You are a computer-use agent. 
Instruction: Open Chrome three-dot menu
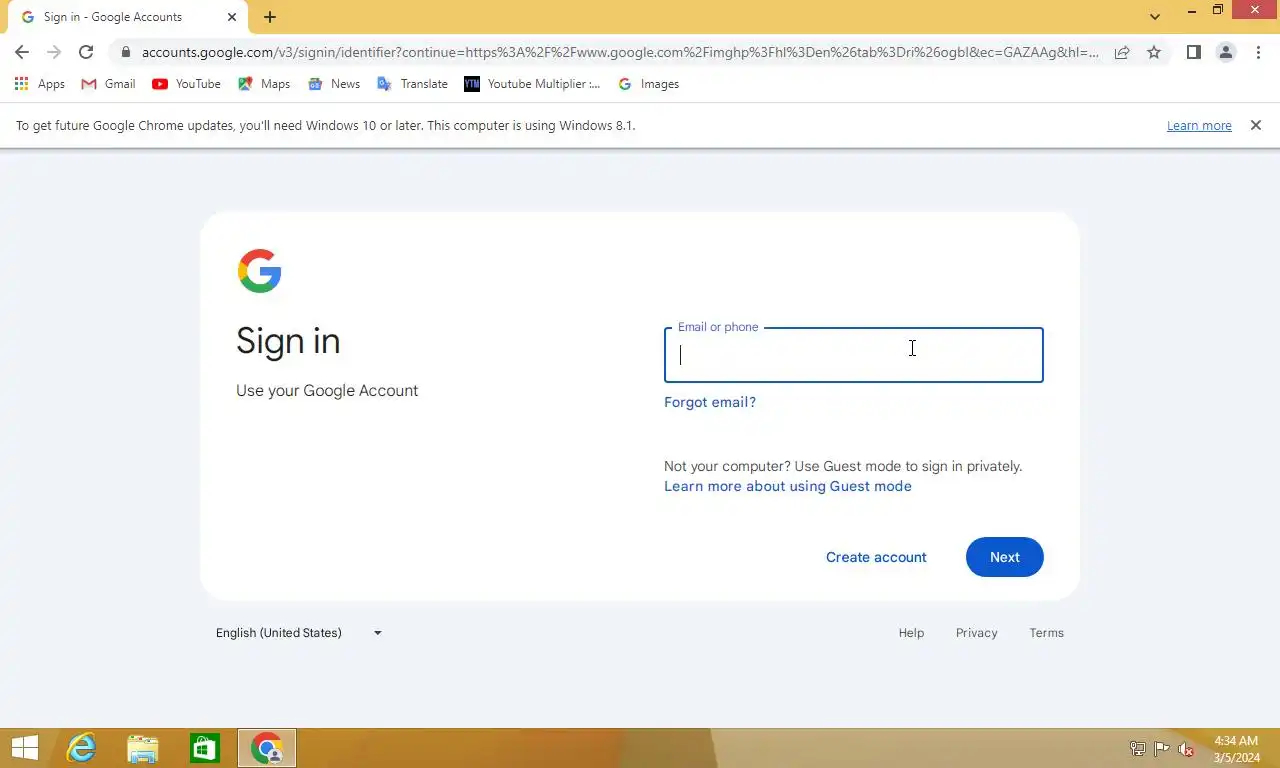[1258, 52]
